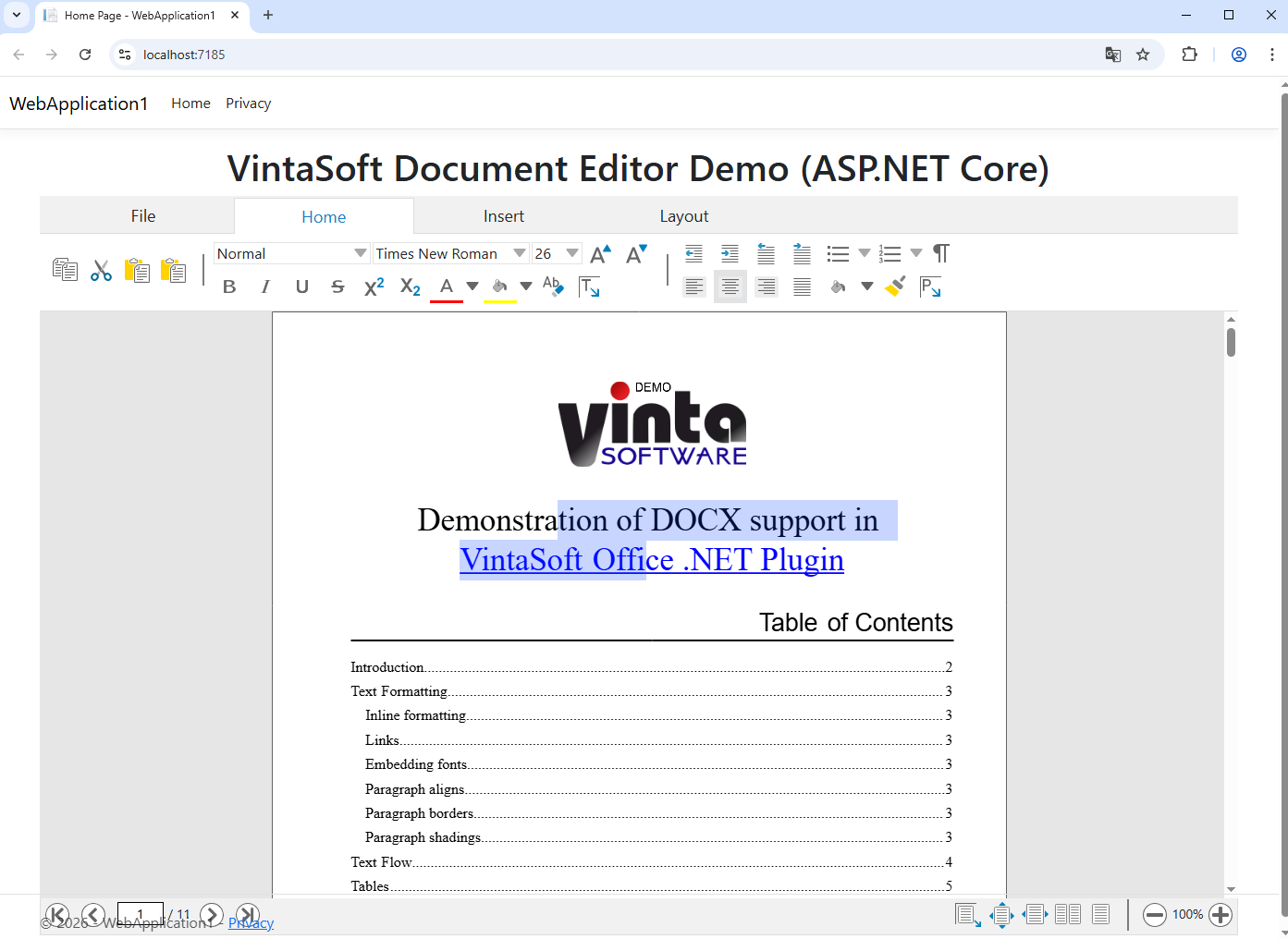1288x939 pixels.
Task: Click the Privacy link in navbar
Action: click(x=248, y=104)
